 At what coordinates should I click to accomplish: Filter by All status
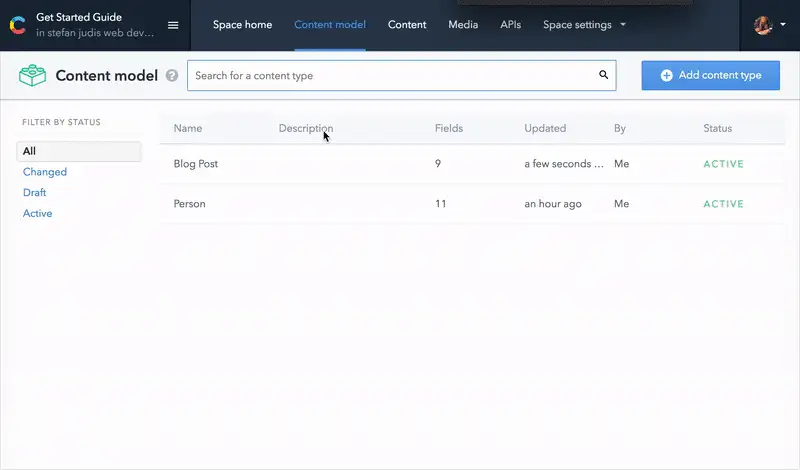[79, 152]
